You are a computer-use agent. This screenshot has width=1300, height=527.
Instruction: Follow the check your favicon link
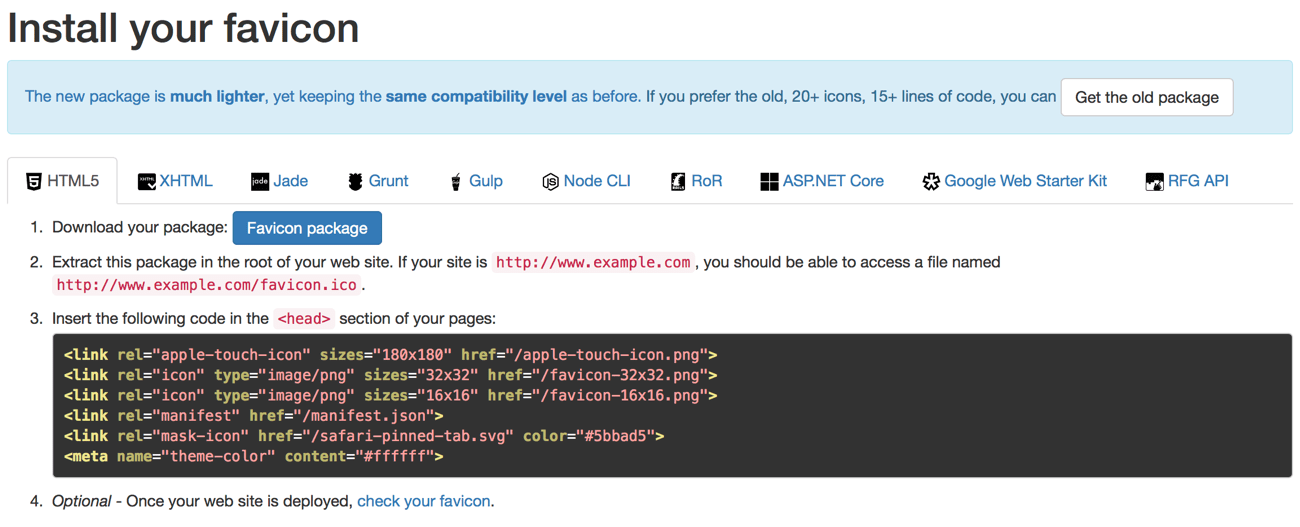(424, 501)
